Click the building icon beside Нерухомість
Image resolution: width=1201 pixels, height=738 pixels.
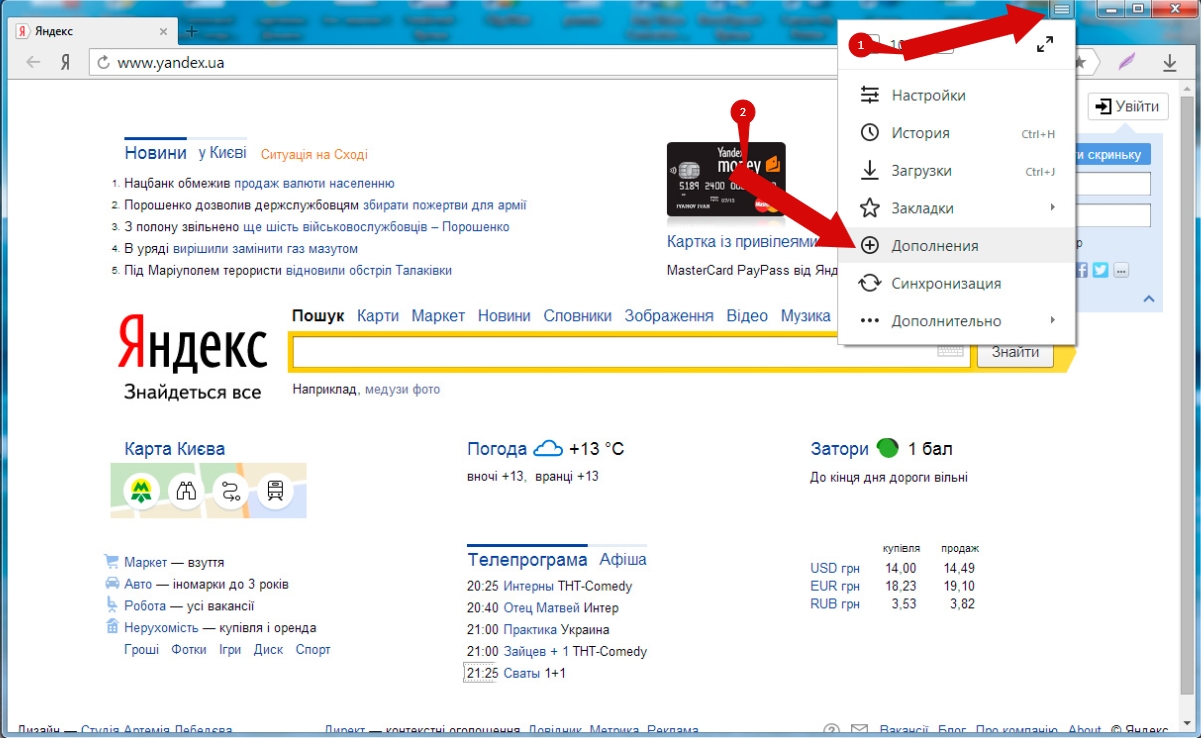[x=112, y=627]
